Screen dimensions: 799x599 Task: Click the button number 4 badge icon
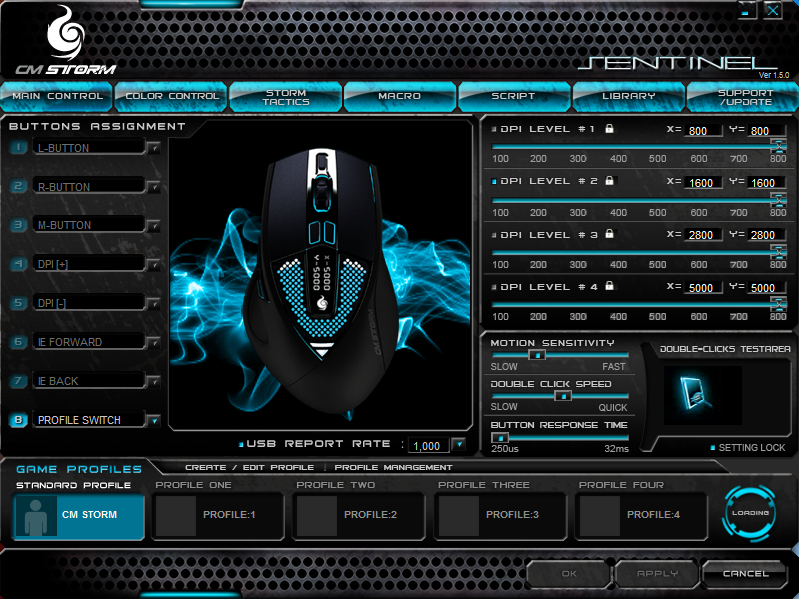[x=18, y=264]
